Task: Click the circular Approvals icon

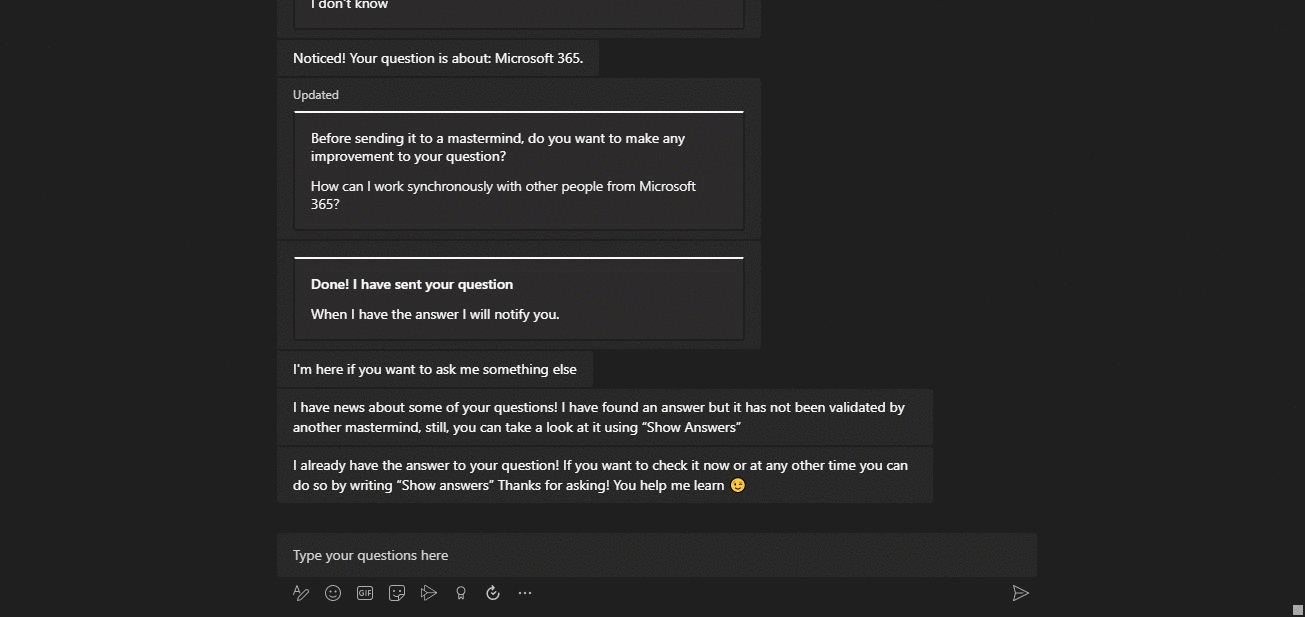Action: click(x=493, y=593)
